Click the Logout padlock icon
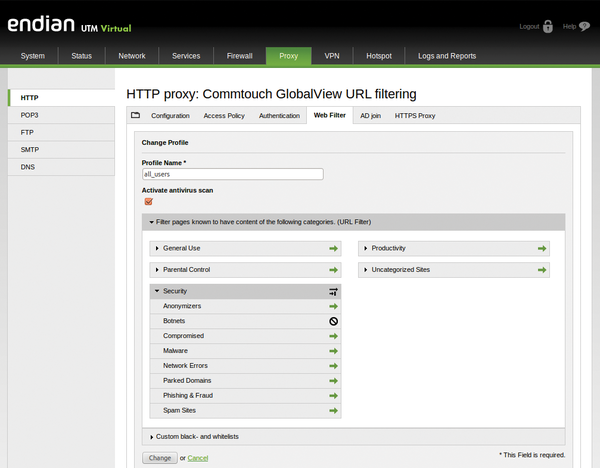This screenshot has width=600, height=468. click(x=548, y=27)
